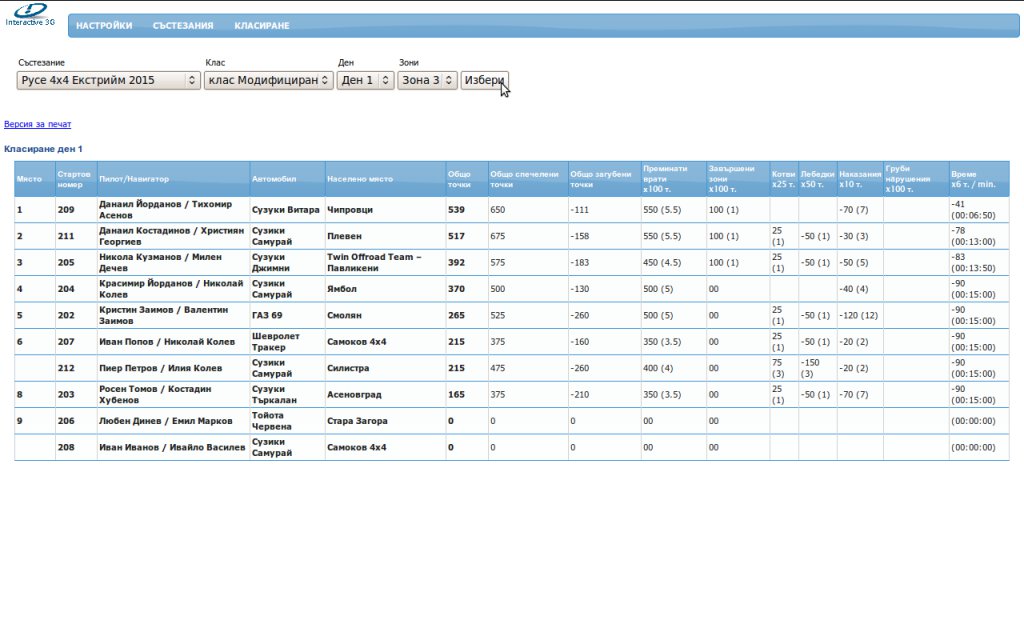Click the Interactive 3G logo
This screenshot has width=1024, height=640.
(29, 14)
